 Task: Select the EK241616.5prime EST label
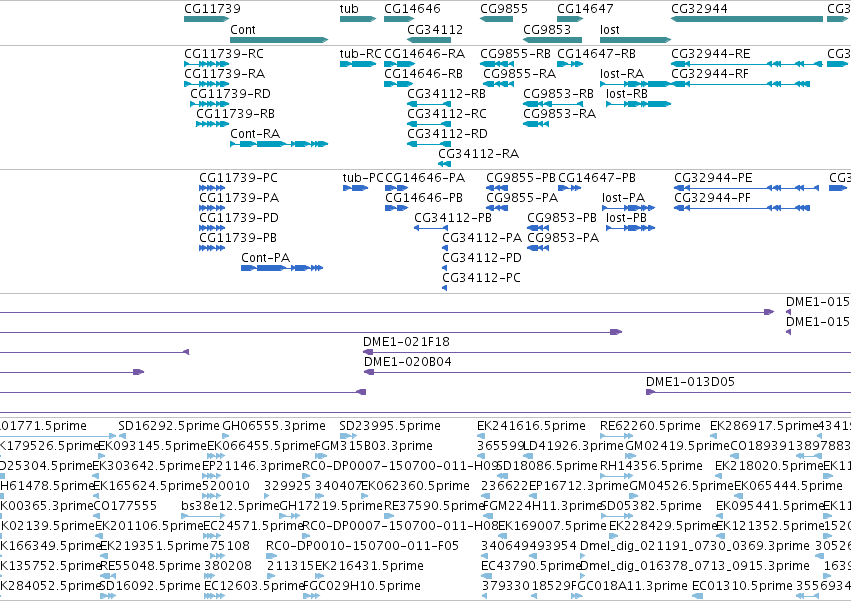pos(531,426)
